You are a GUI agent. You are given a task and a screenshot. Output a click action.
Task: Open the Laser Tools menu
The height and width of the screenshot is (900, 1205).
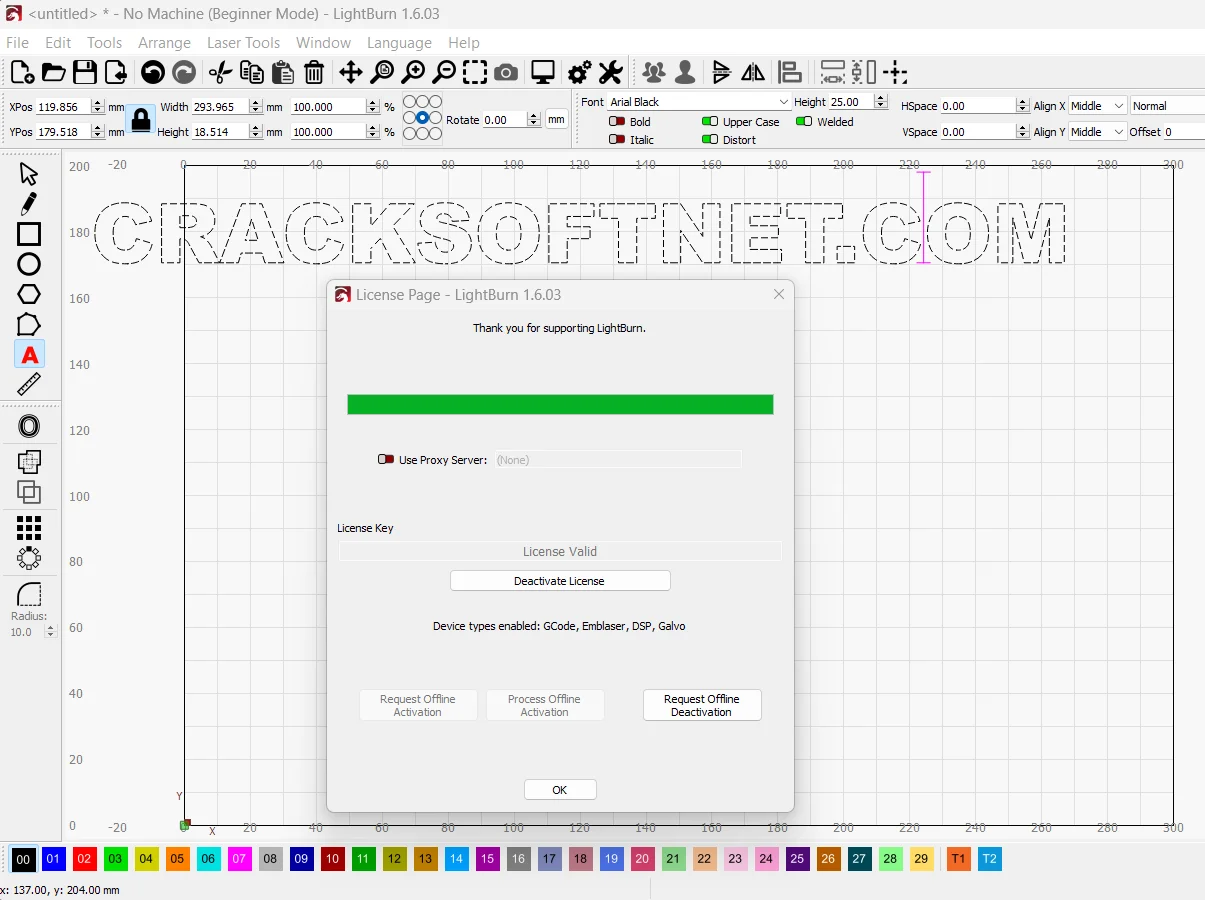coord(243,43)
